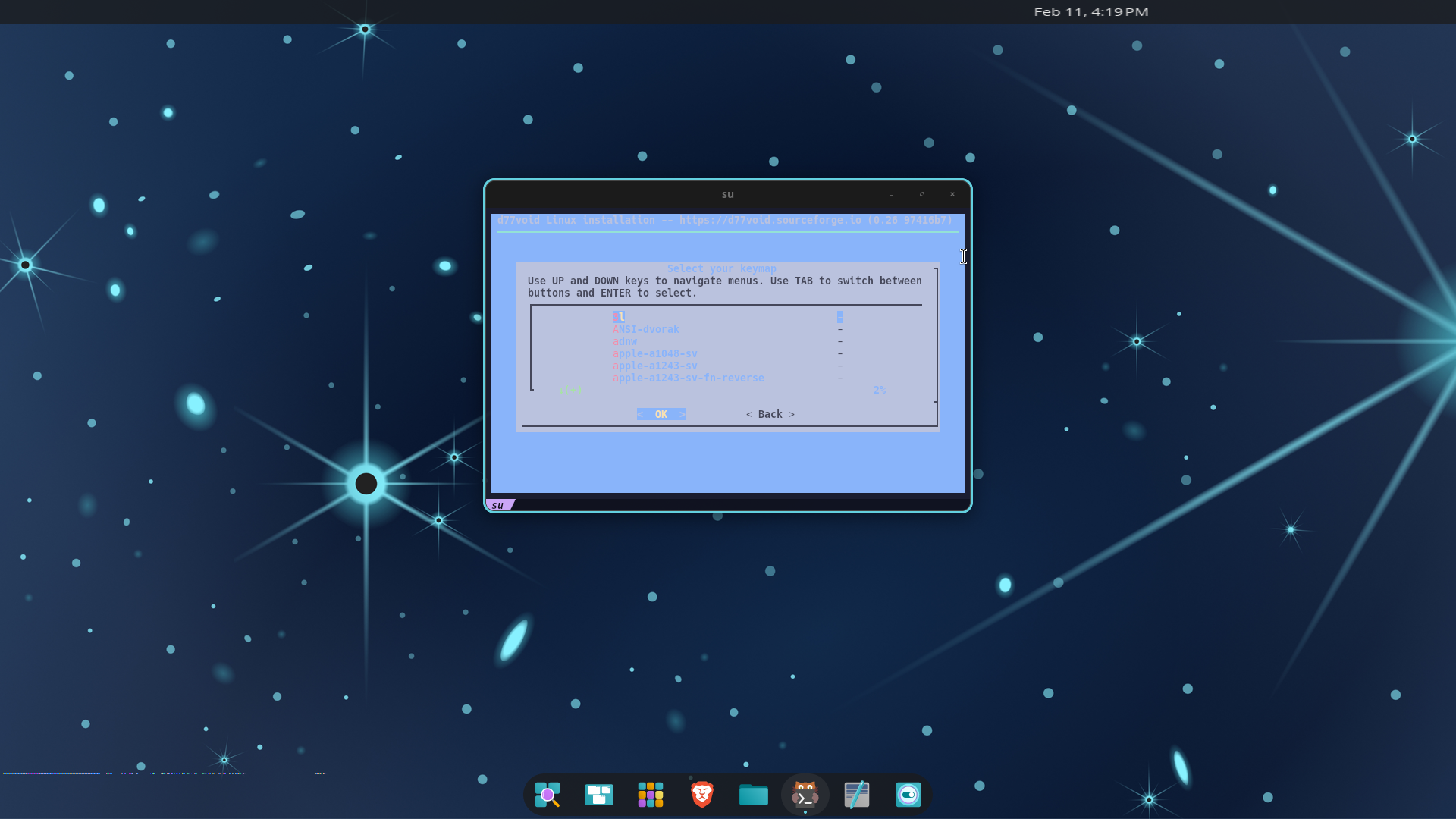This screenshot has width=1456, height=819.
Task: Click the 2% scroll position indicator
Action: (x=880, y=390)
